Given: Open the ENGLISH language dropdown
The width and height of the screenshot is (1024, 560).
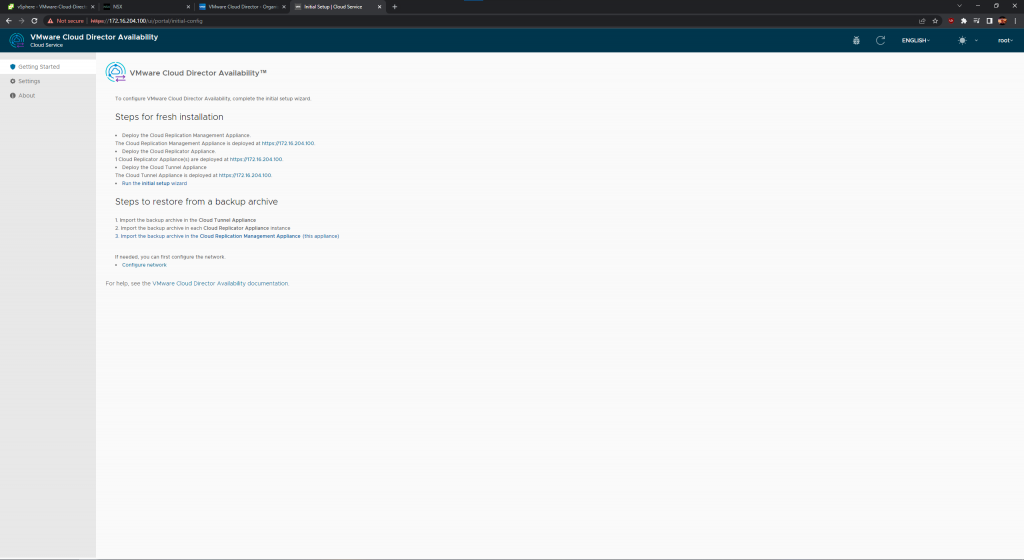Looking at the screenshot, I should coord(916,40).
